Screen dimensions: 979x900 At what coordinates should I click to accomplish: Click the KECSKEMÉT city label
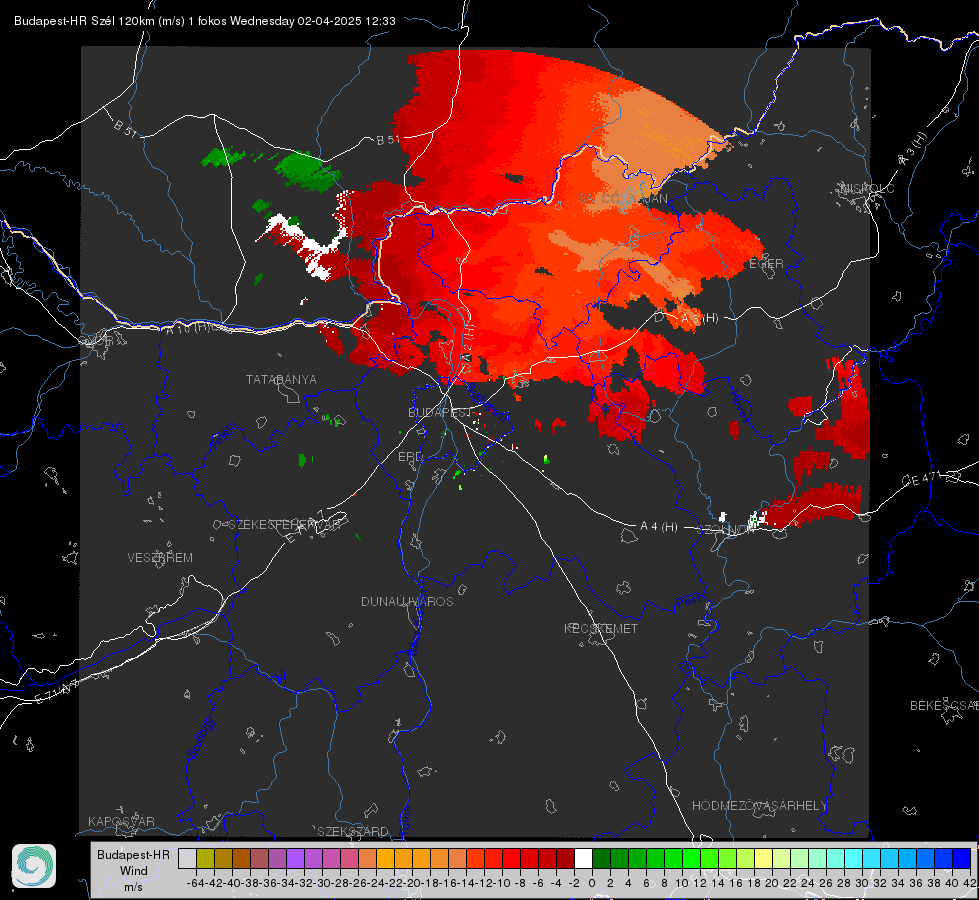(x=601, y=629)
